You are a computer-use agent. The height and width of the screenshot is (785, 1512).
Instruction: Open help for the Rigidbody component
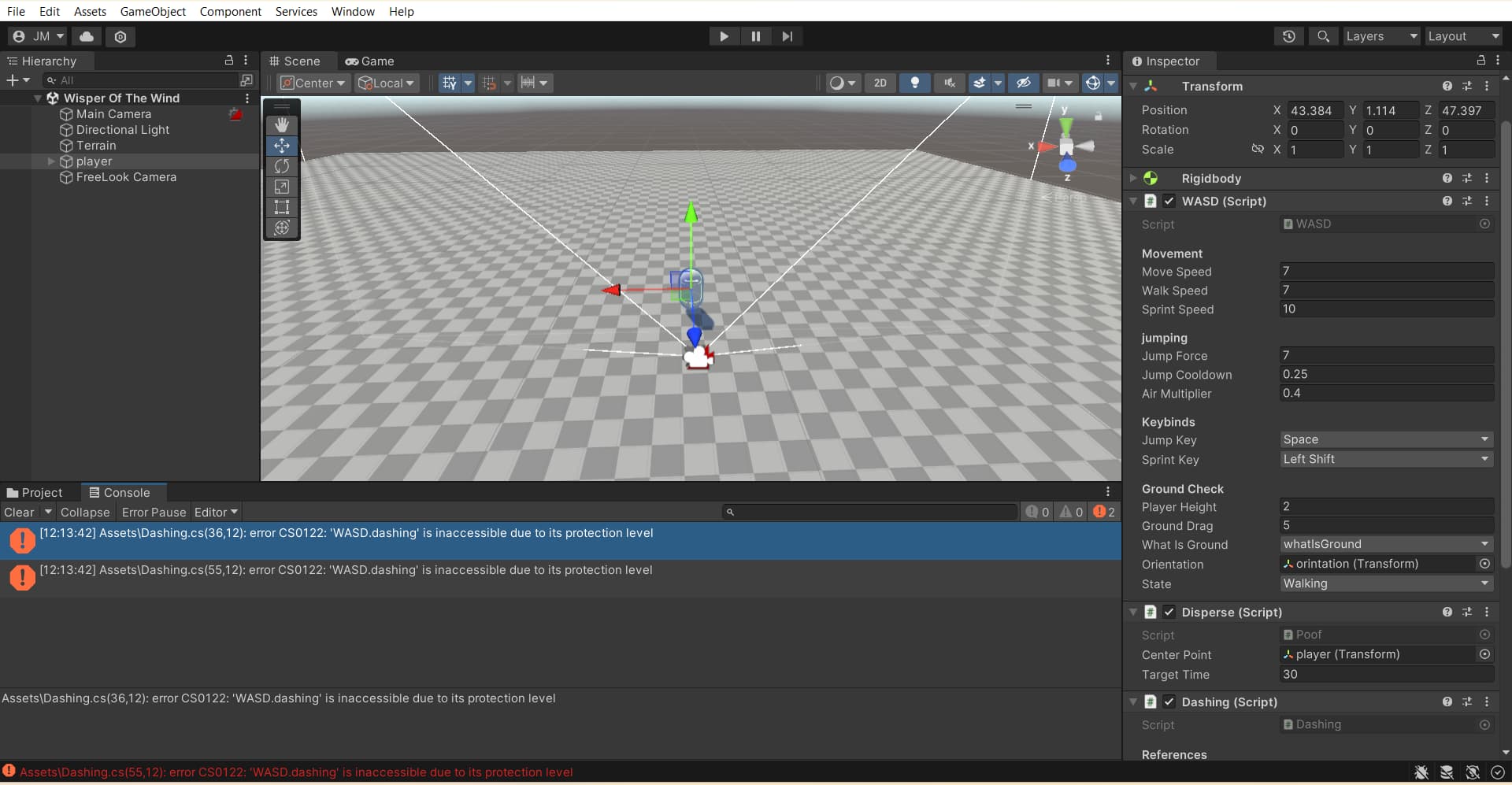[1447, 178]
